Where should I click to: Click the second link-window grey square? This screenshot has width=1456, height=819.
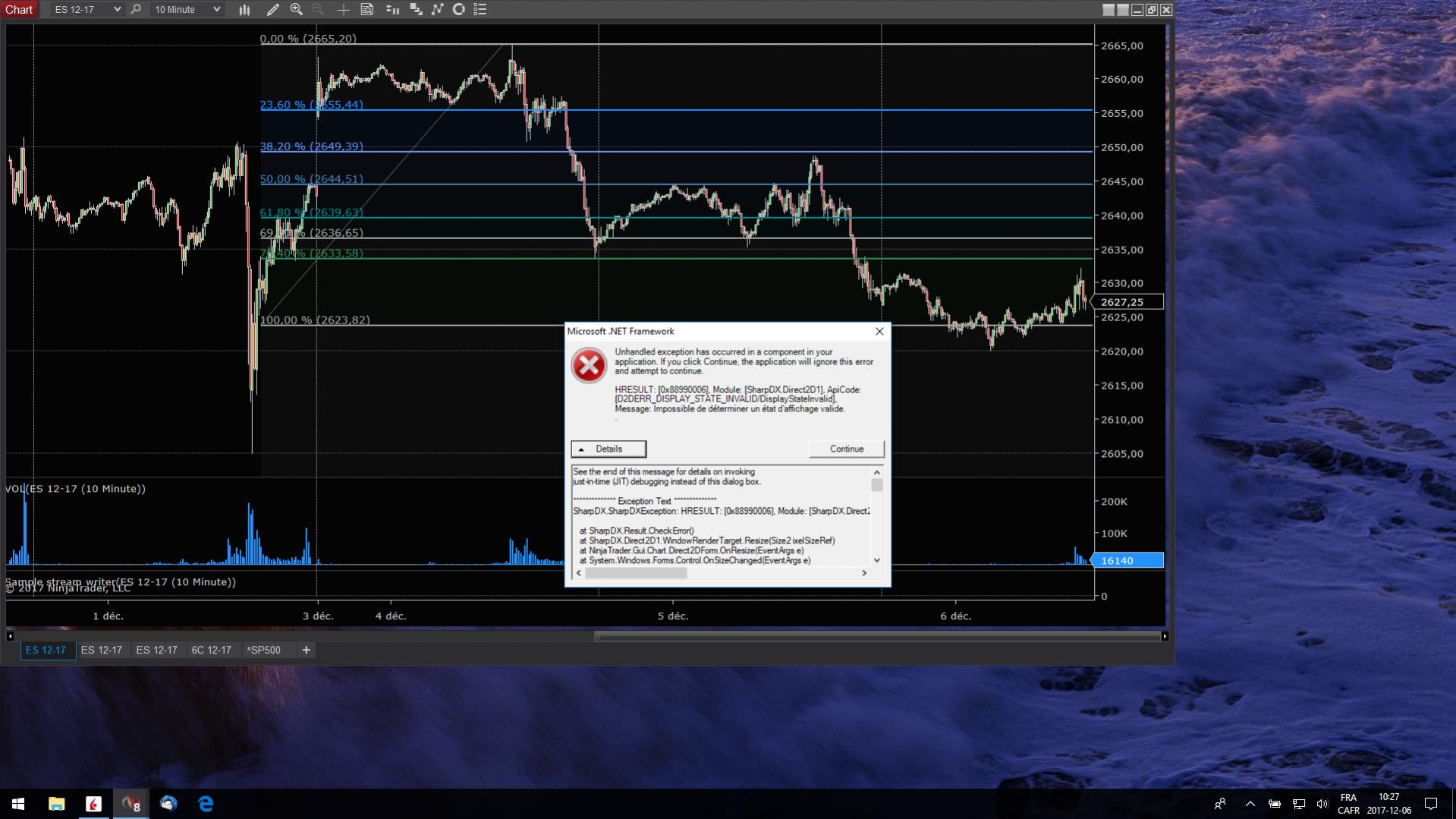[1123, 10]
